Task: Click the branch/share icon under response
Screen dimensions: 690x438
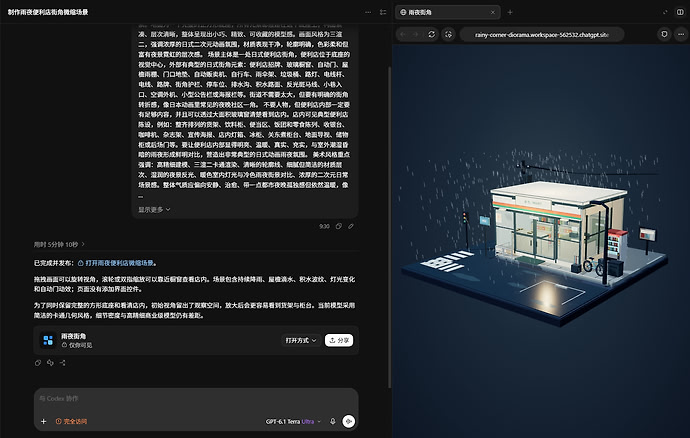Action: pos(62,363)
